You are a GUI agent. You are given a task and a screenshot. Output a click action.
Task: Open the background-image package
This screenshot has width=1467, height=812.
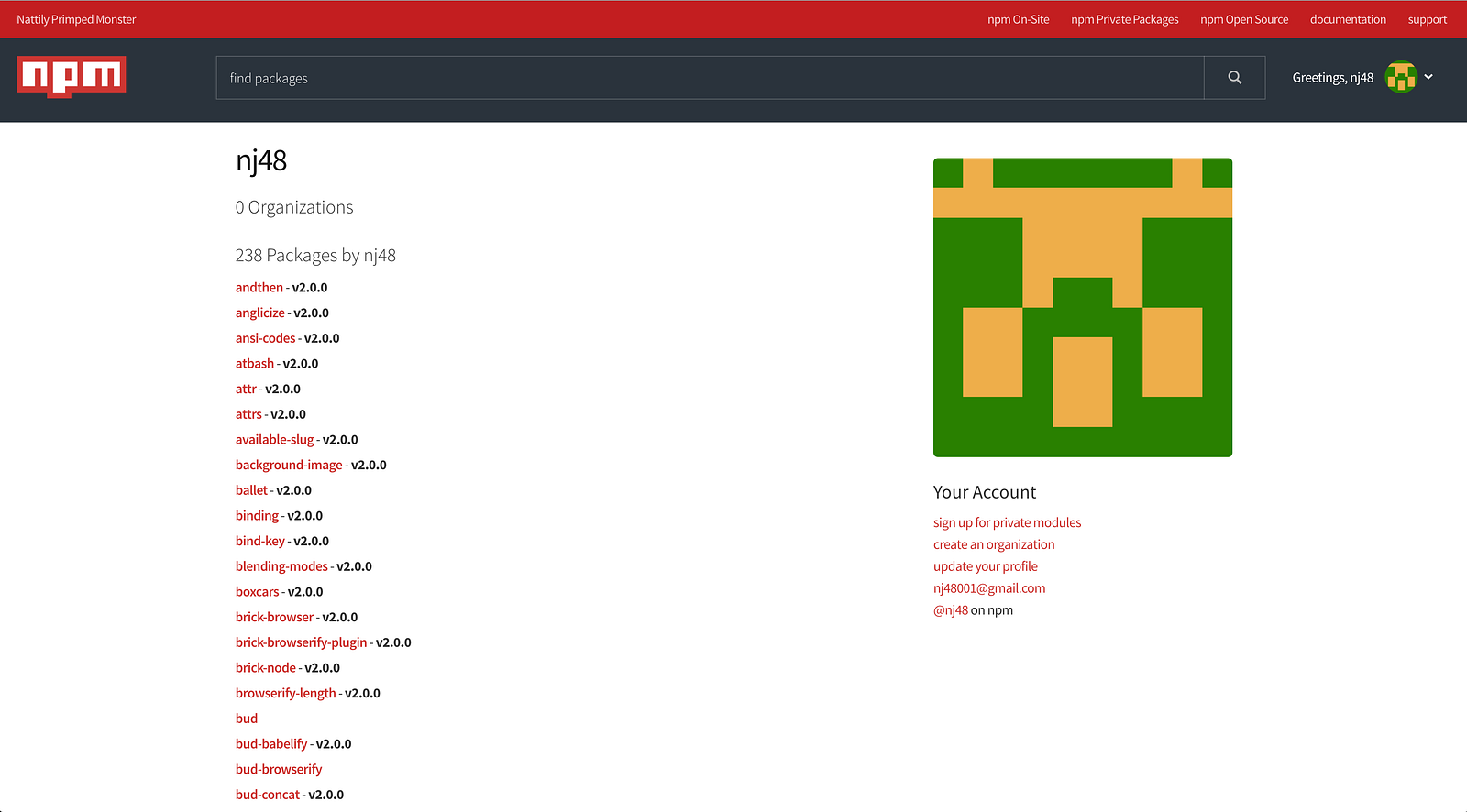(289, 465)
